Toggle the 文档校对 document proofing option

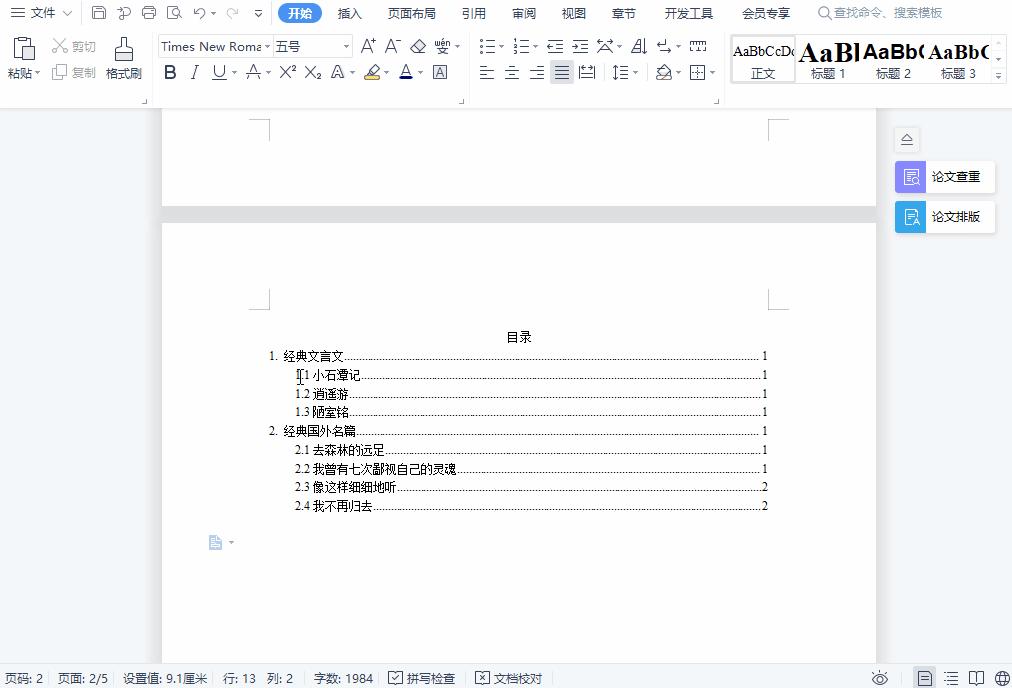tap(508, 678)
